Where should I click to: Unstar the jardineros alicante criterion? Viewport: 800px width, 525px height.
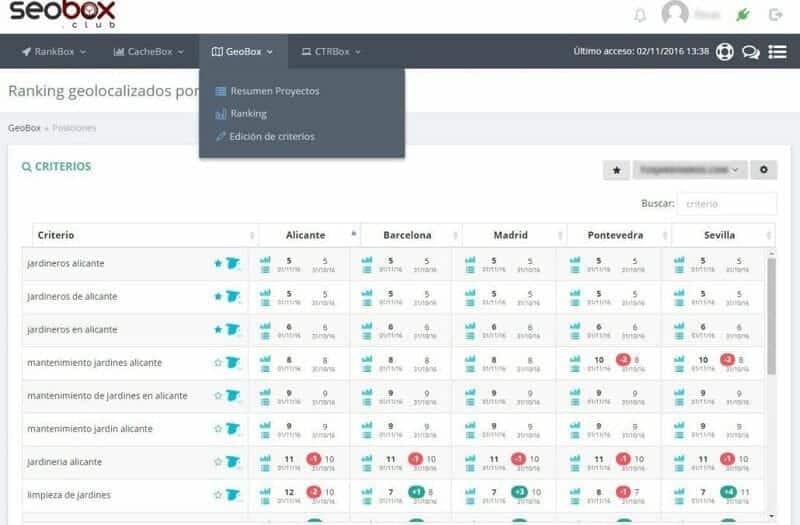tap(218, 263)
